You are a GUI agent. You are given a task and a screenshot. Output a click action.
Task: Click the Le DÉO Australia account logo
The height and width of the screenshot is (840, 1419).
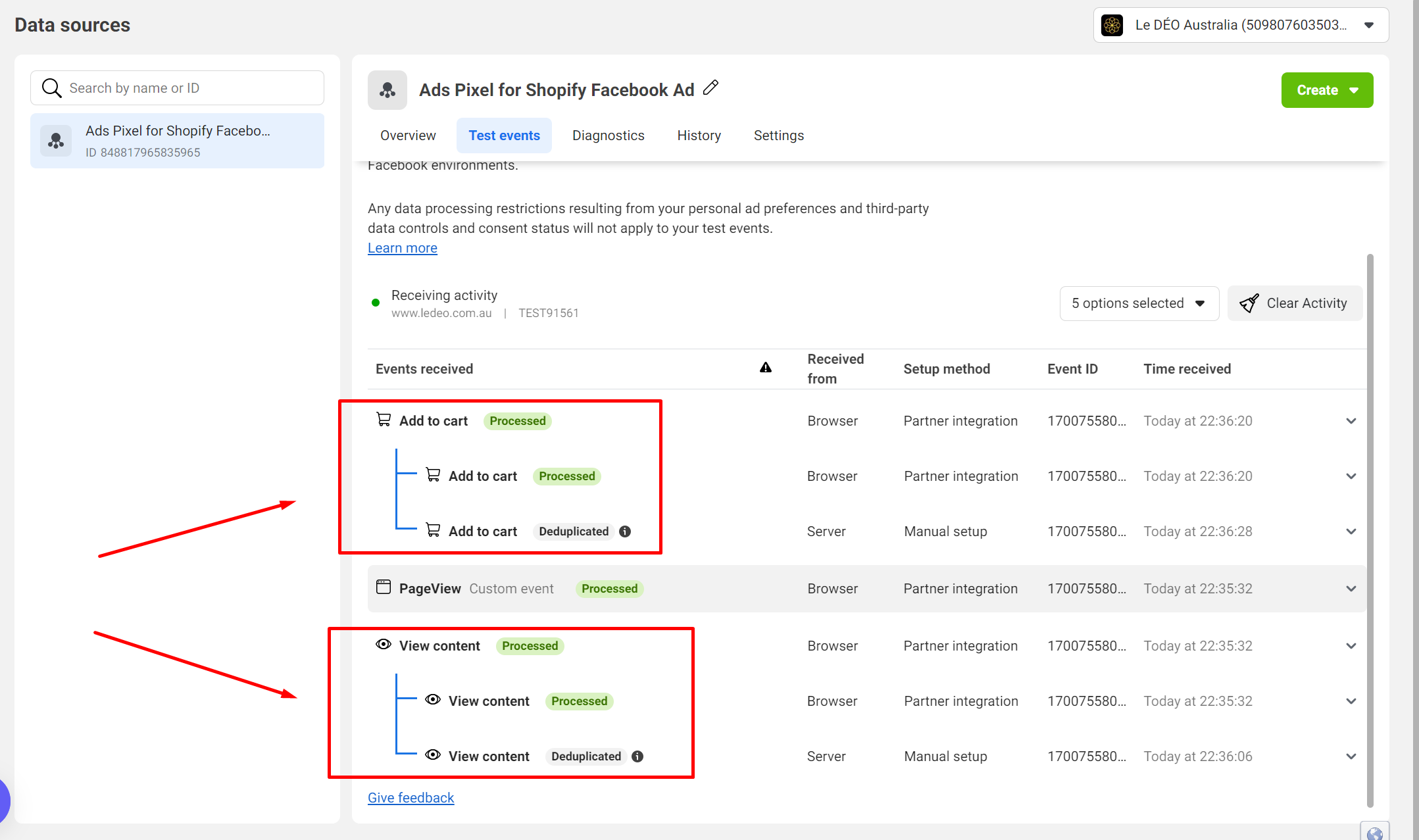(1112, 25)
